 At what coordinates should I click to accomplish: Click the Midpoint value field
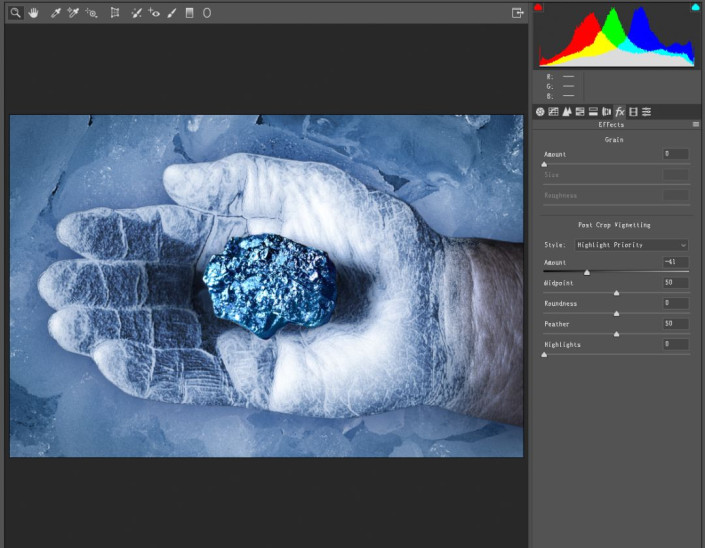pos(675,283)
